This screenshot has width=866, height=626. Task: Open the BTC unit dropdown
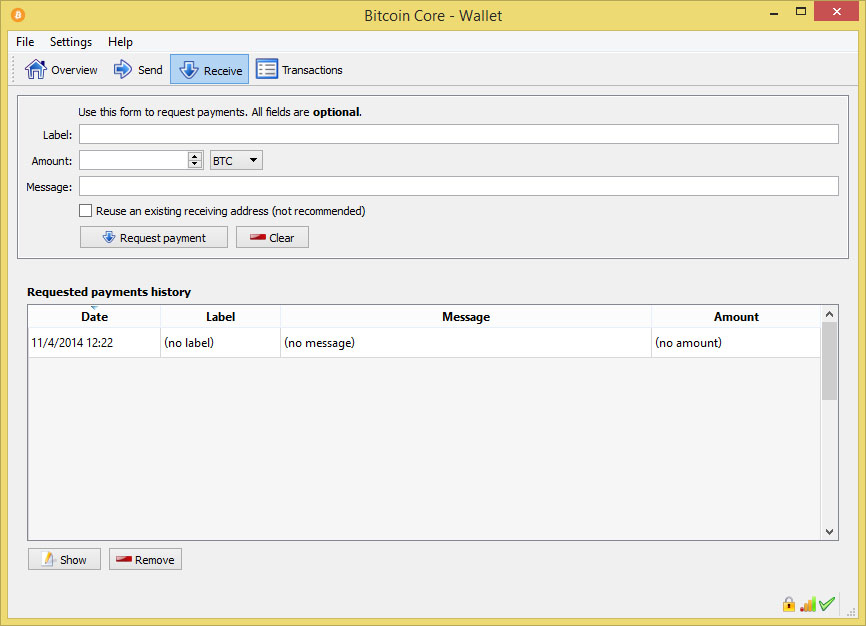[236, 160]
